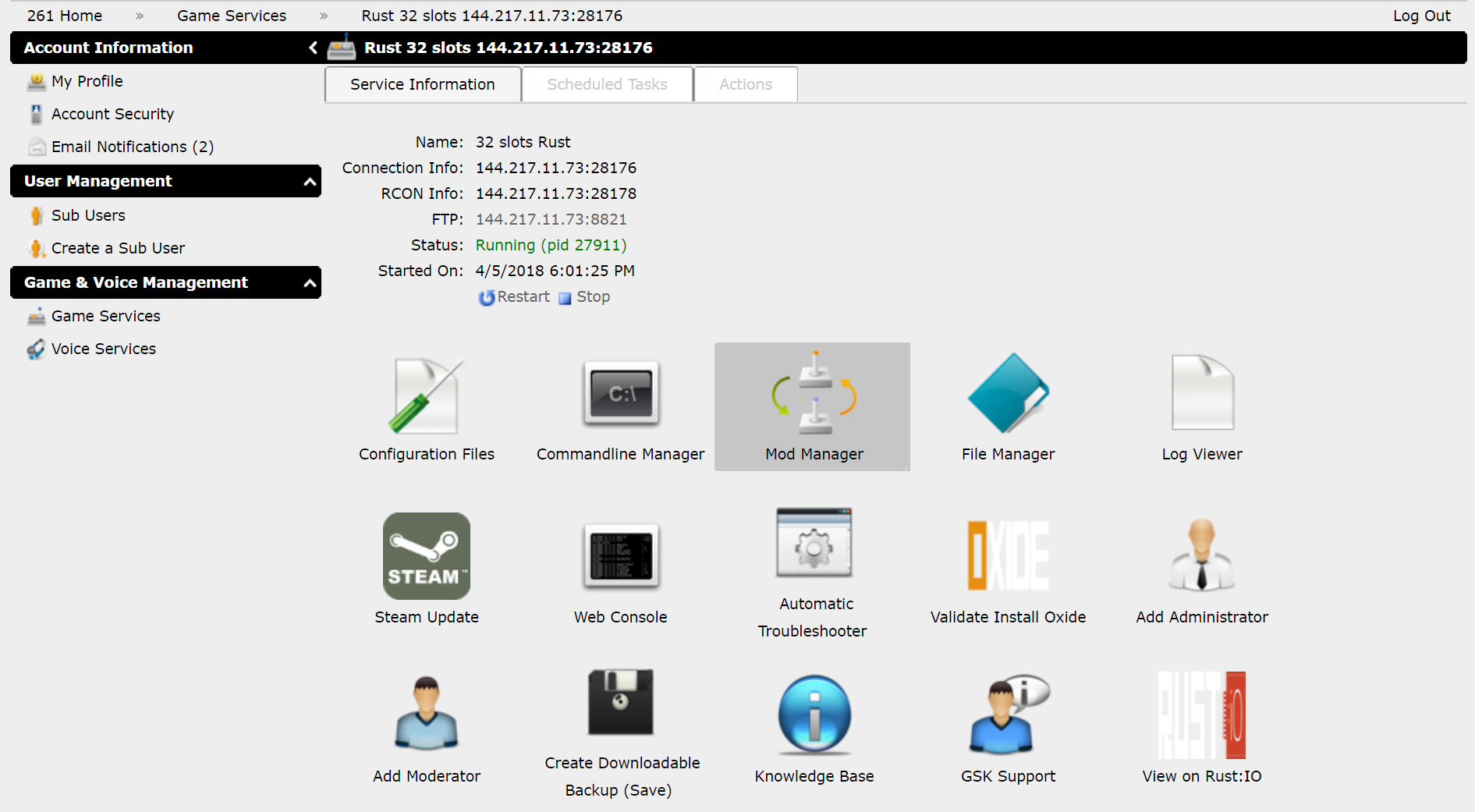Launch the Commandline Manager icon
Screen dimensions: 1475x812
click(x=621, y=394)
